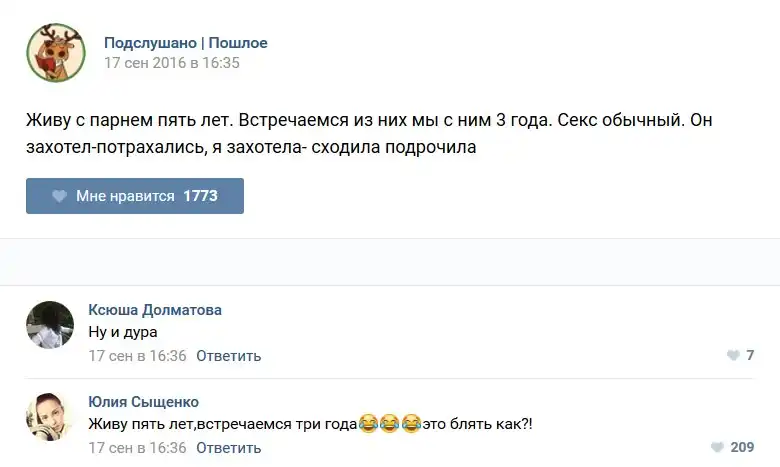Open Ксюша Долматова's profile picture
This screenshot has width=780, height=467.
[x=50, y=325]
